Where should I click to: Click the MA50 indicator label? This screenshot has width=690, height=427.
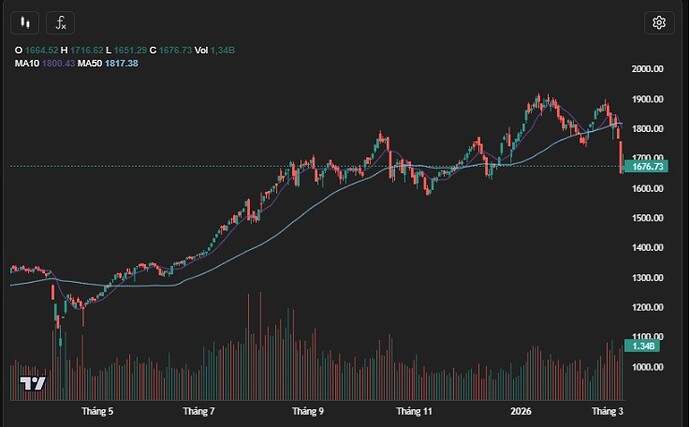pyautogui.click(x=90, y=63)
